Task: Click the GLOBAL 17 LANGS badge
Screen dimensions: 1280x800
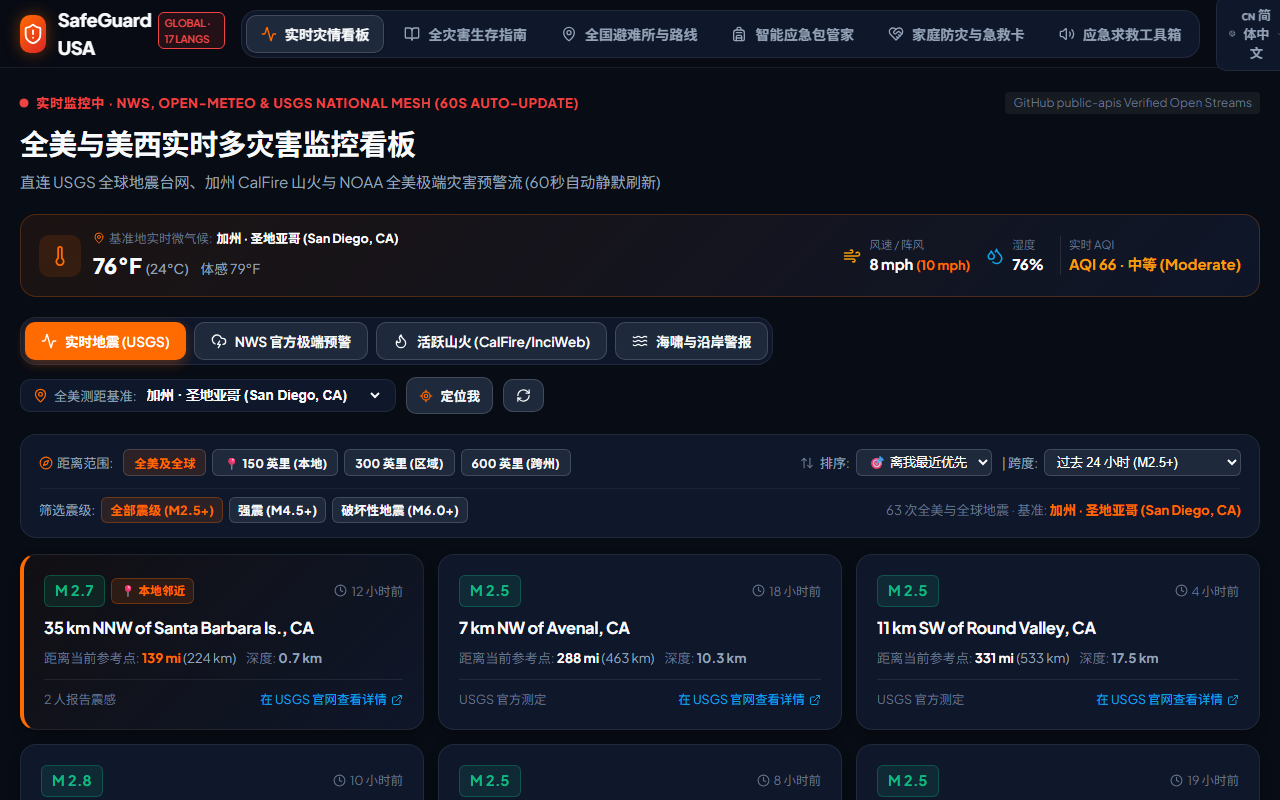Action: coord(191,30)
